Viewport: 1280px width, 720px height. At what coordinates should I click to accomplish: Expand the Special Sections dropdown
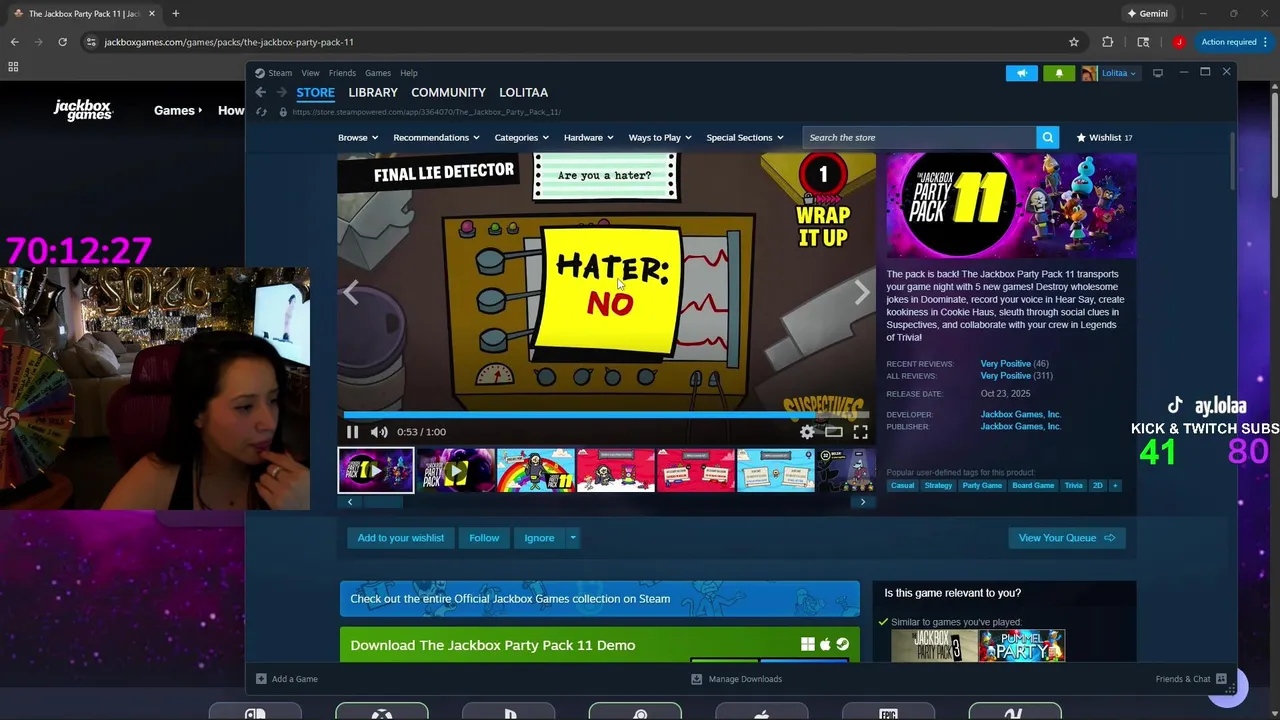(745, 137)
